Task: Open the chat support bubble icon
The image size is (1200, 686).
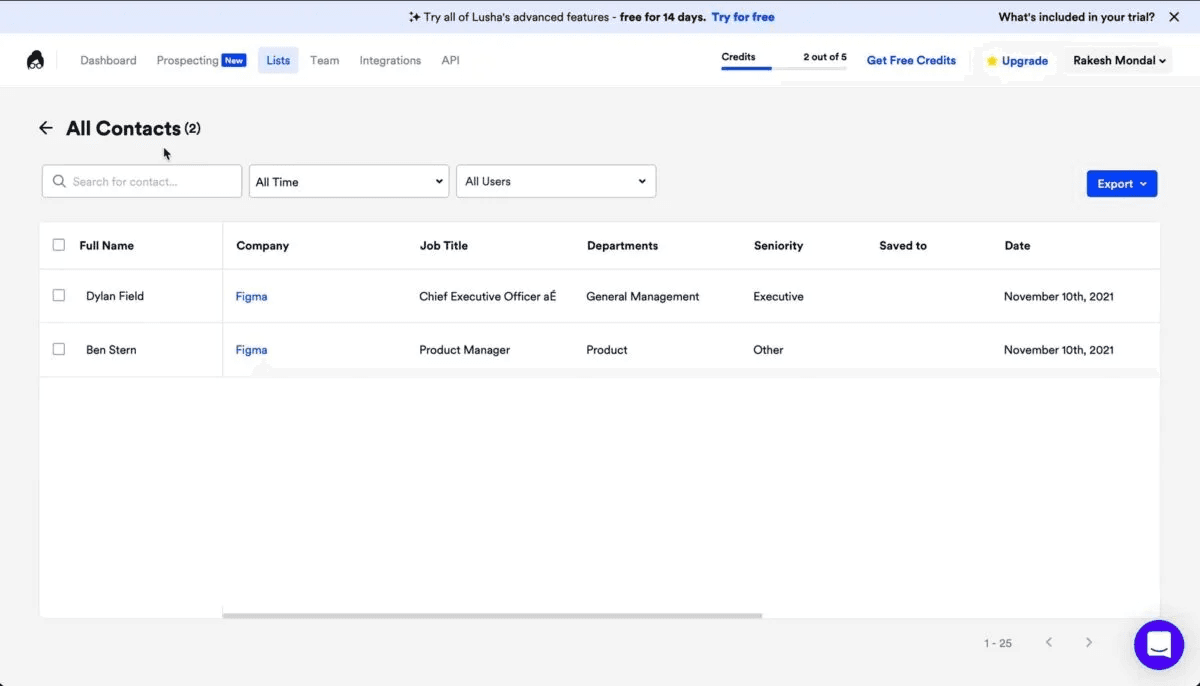Action: 1159,645
